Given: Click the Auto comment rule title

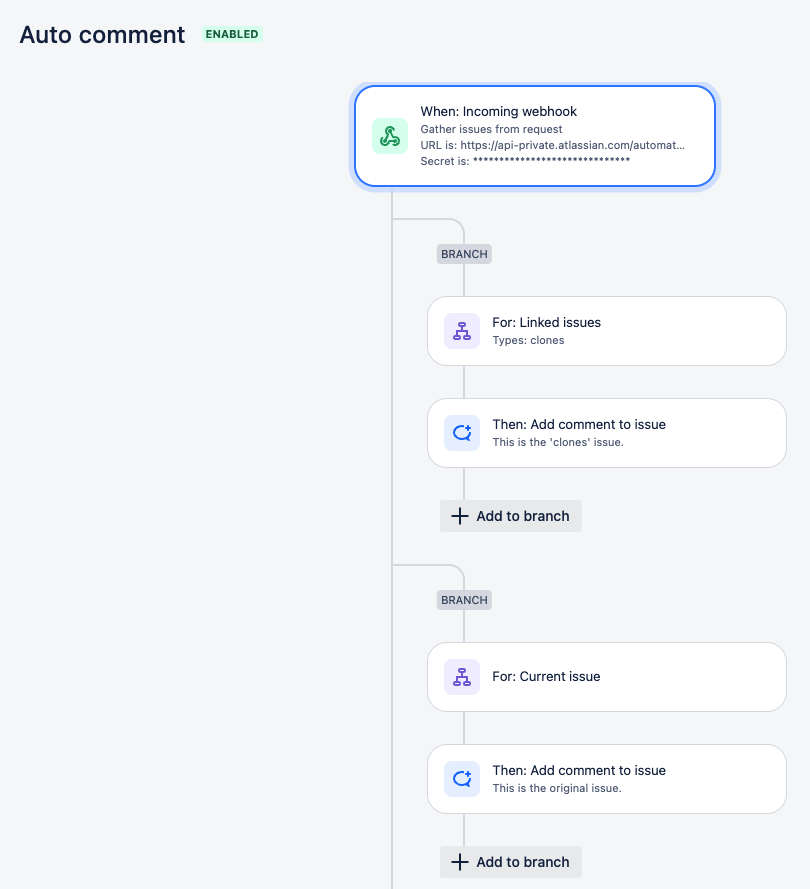Looking at the screenshot, I should point(102,35).
